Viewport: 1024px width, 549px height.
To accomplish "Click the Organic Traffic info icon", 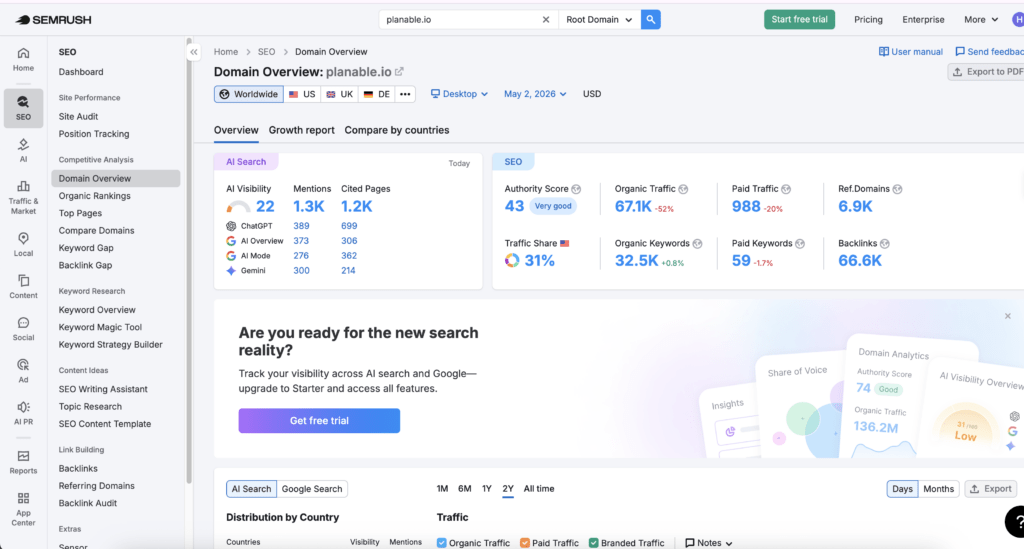I will [683, 189].
